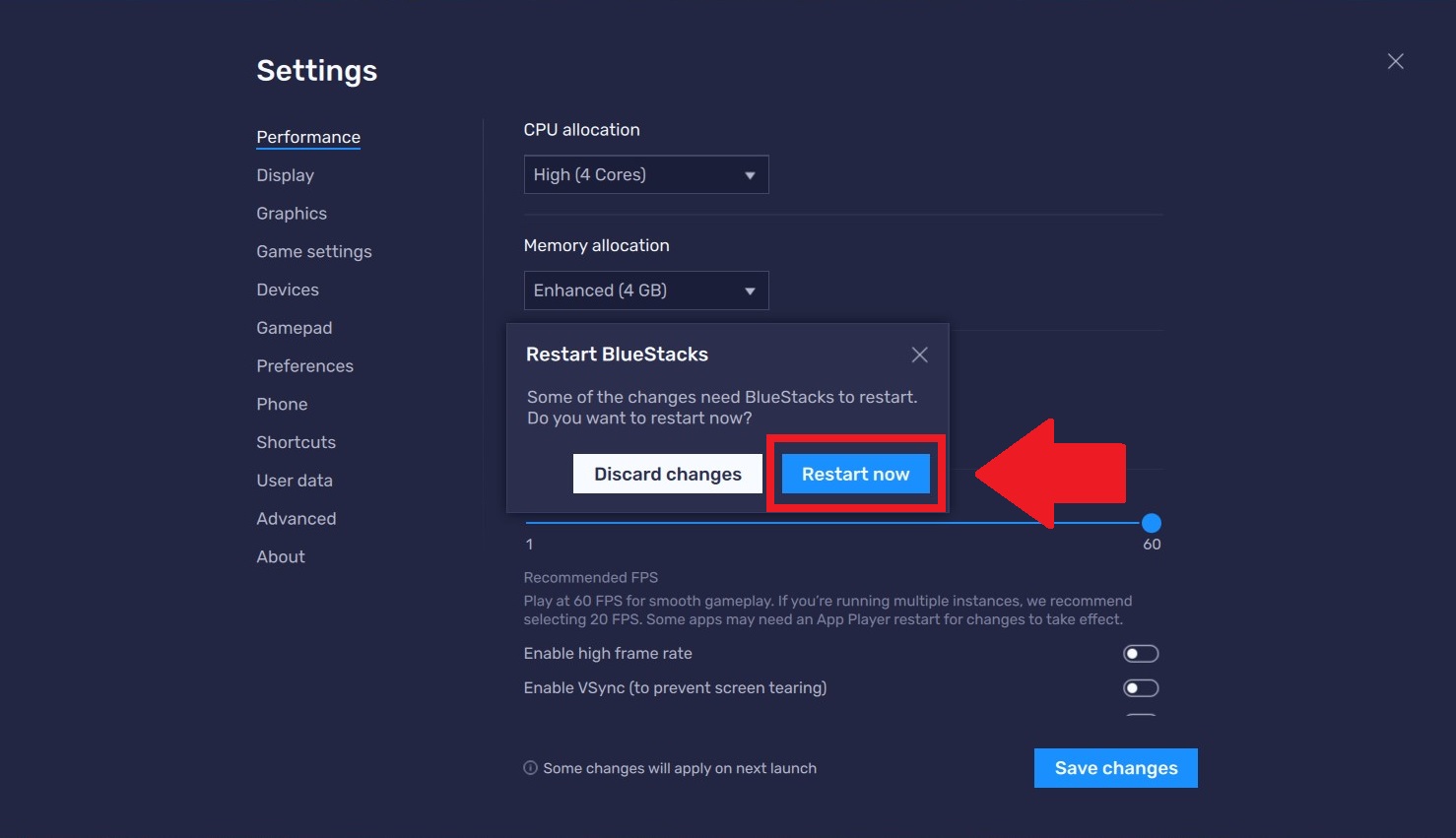Select Gamepad settings
1456x838 pixels.
294,327
